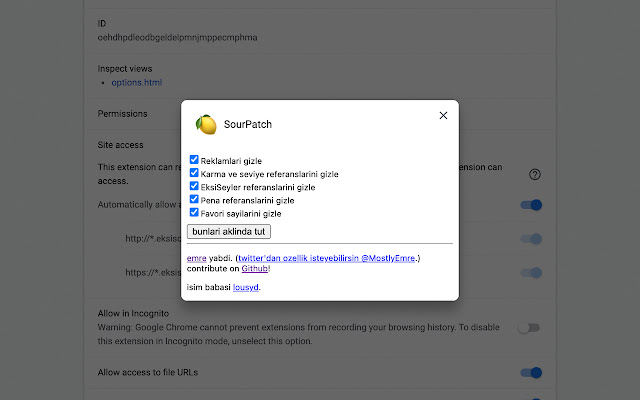This screenshot has width=640, height=400.
Task: Open the twitter @MostlyEmre link
Action: click(x=327, y=258)
